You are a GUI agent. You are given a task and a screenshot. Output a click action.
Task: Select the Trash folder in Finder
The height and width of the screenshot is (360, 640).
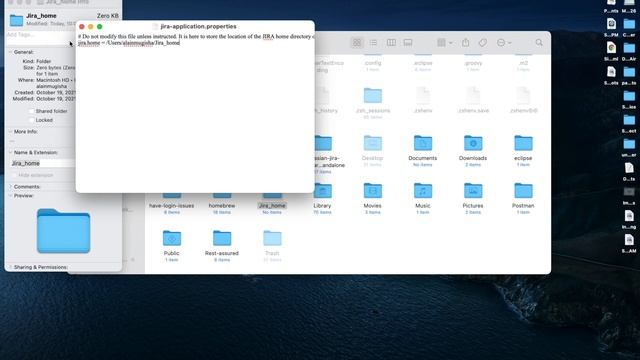pos(272,238)
